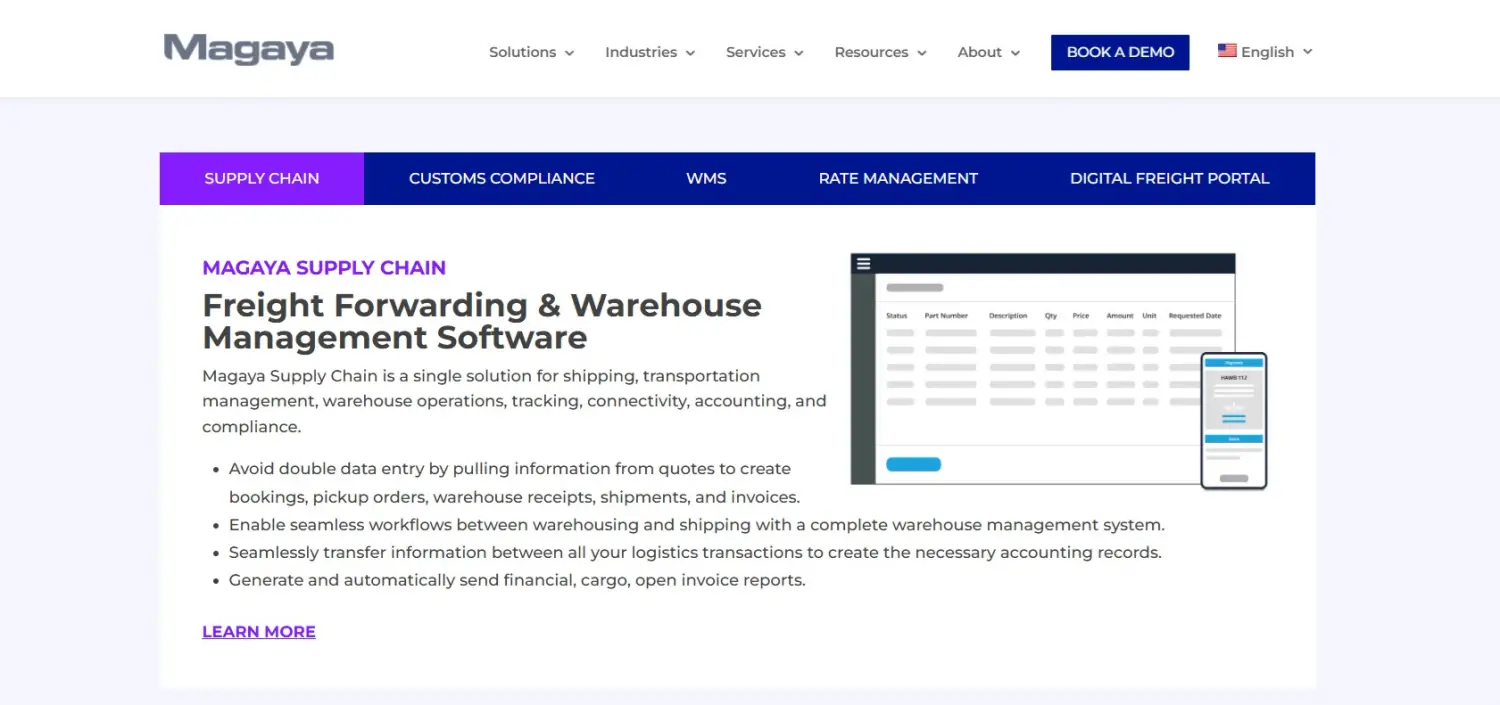Click the blue button in the mockup
The height and width of the screenshot is (705, 1500).
914,464
